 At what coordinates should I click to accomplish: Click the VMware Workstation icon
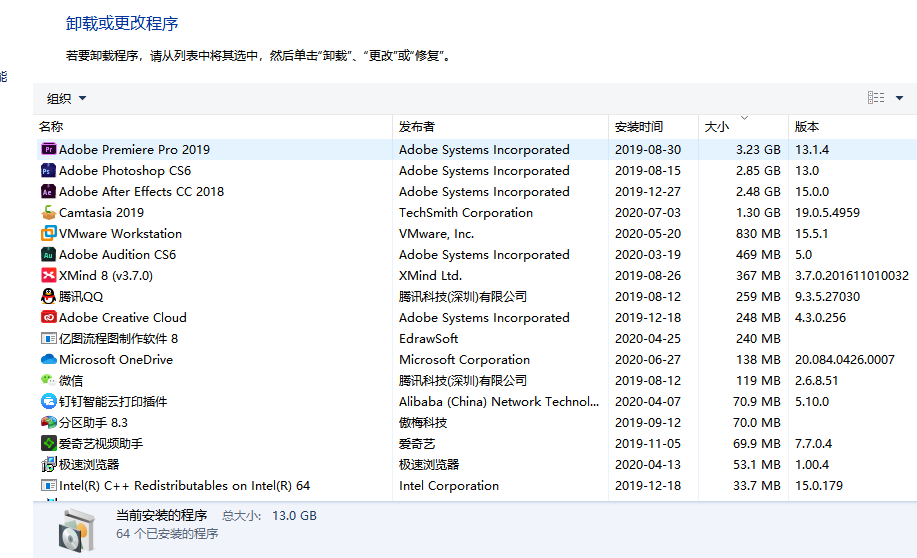48,234
